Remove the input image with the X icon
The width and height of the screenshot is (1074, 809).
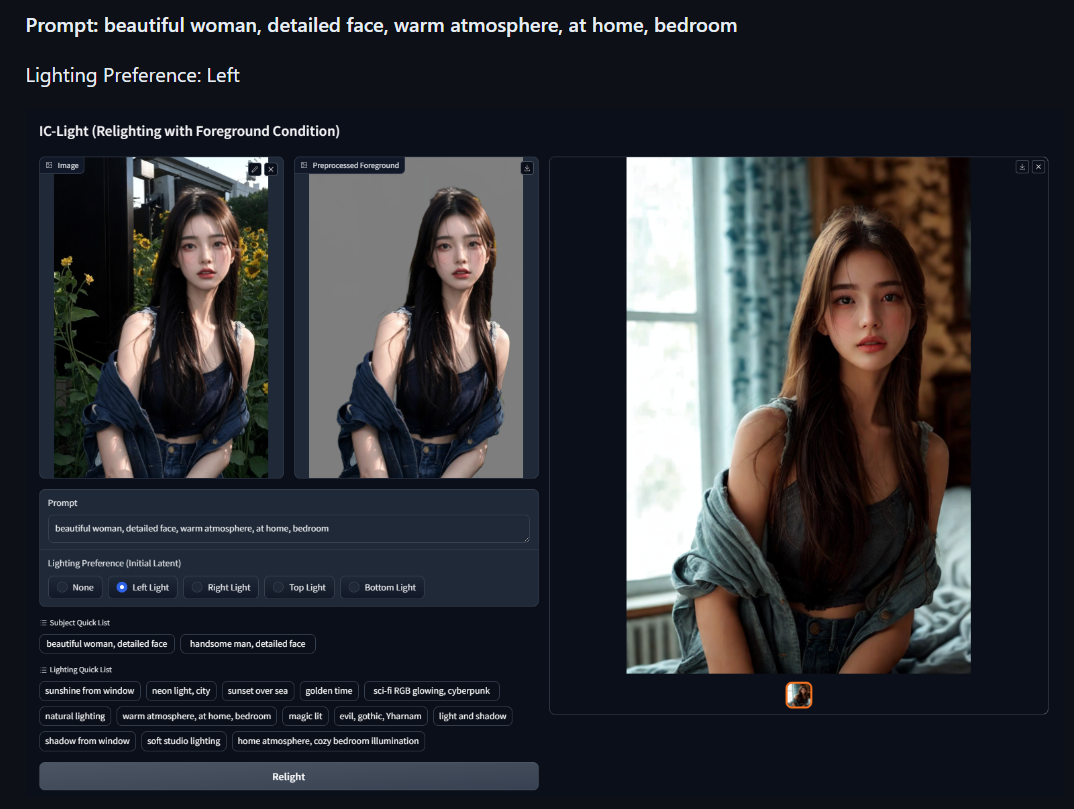click(x=271, y=169)
